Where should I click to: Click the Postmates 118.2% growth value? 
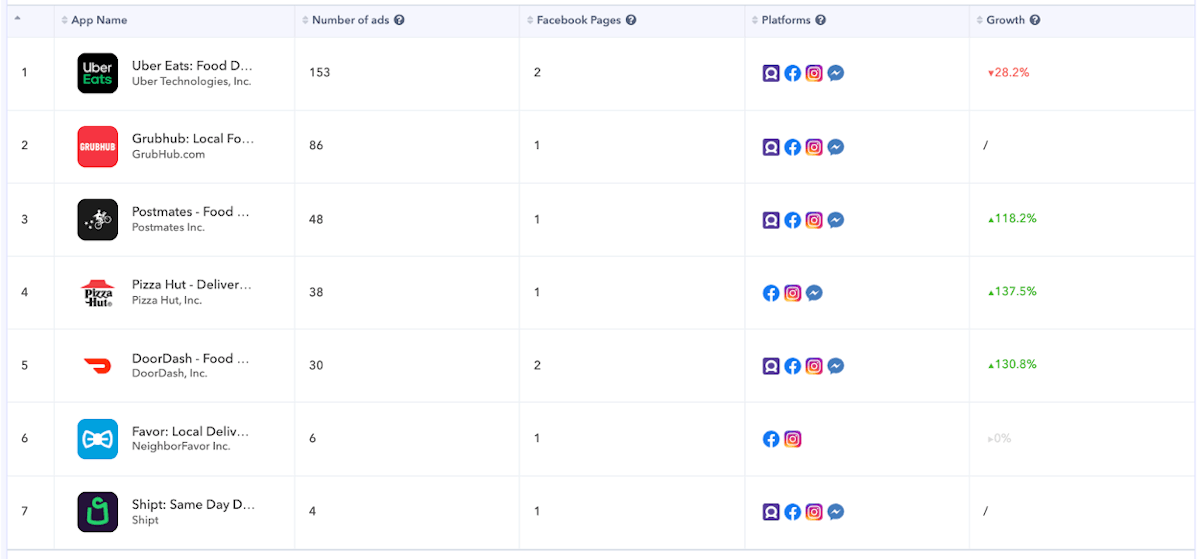[x=1012, y=218]
